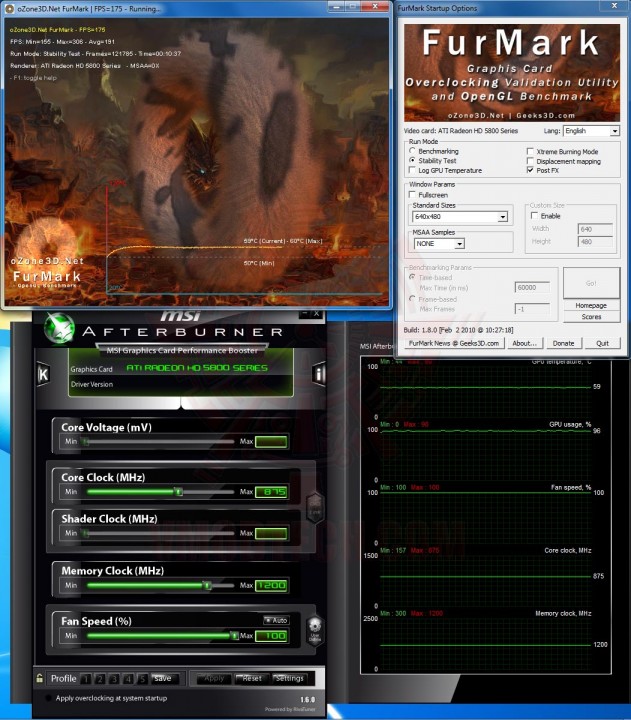This screenshot has height=720, width=631.
Task: Enable the Custom Size checkbox
Action: coord(534,215)
